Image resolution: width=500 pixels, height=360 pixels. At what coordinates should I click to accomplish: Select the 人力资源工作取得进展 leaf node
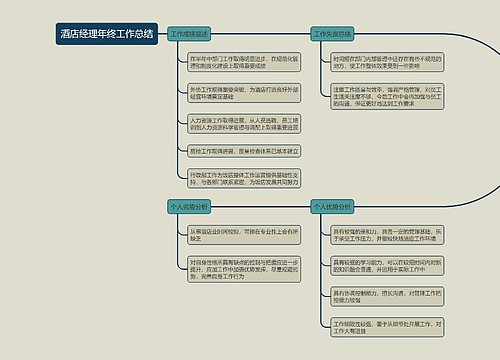tap(244, 124)
